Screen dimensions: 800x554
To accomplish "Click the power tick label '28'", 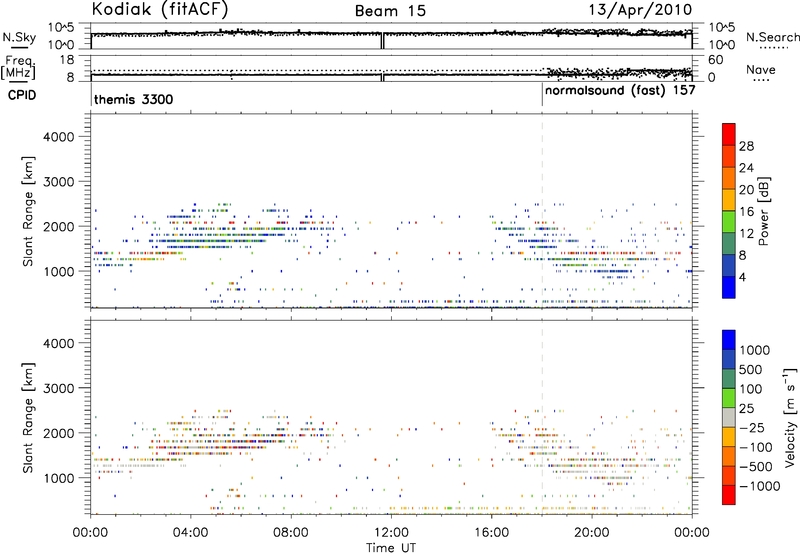I will click(x=746, y=146).
